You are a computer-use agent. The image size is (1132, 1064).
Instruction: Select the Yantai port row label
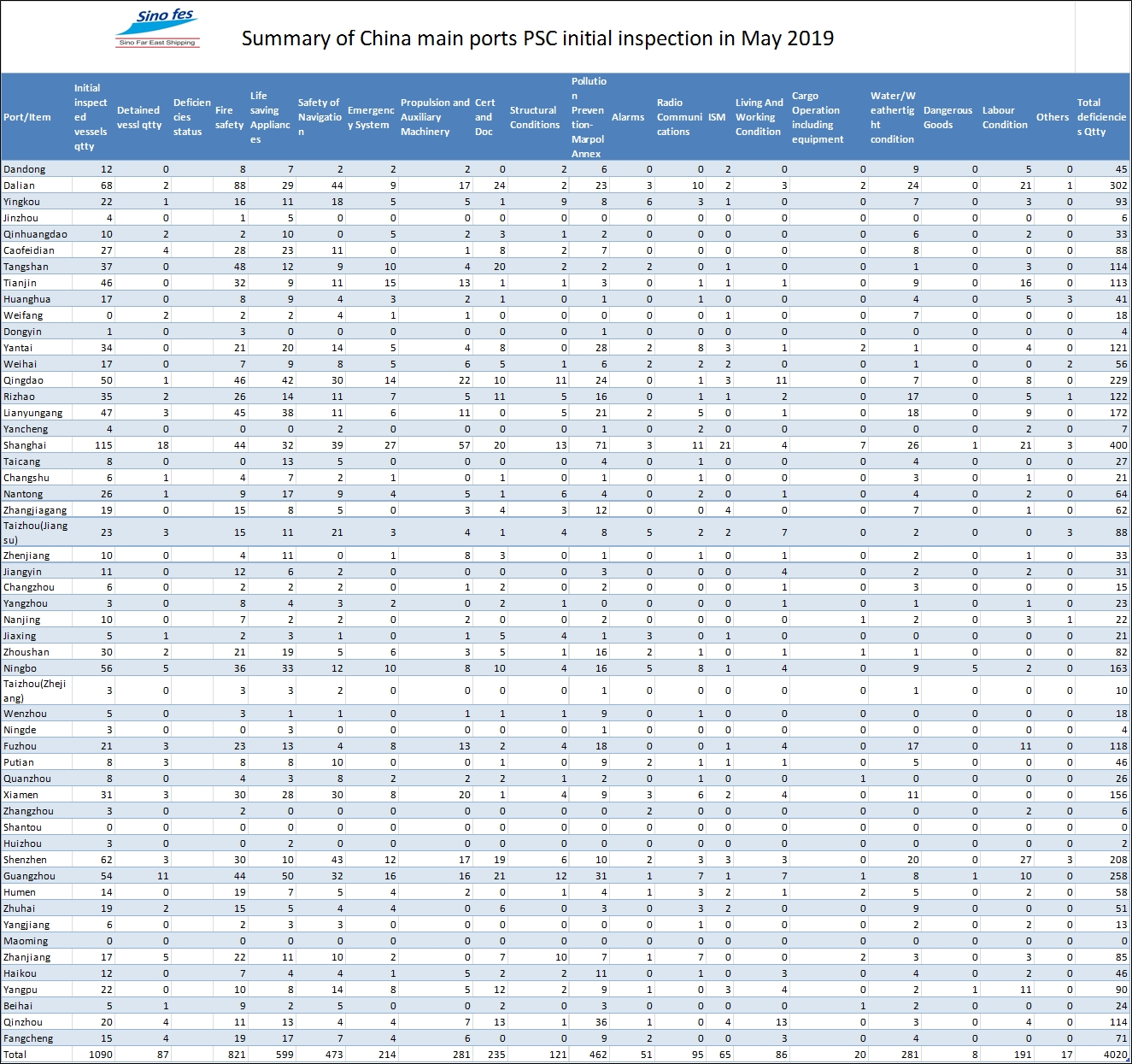coord(18,348)
